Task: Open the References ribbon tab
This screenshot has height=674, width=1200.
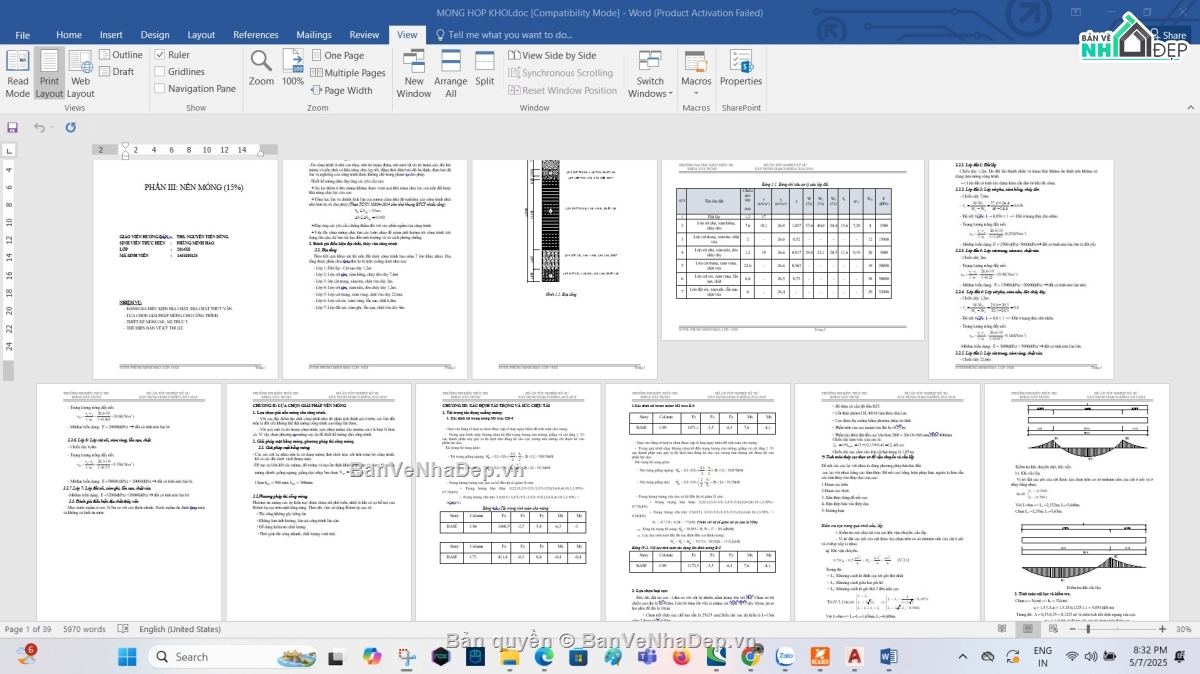Action: click(x=256, y=35)
